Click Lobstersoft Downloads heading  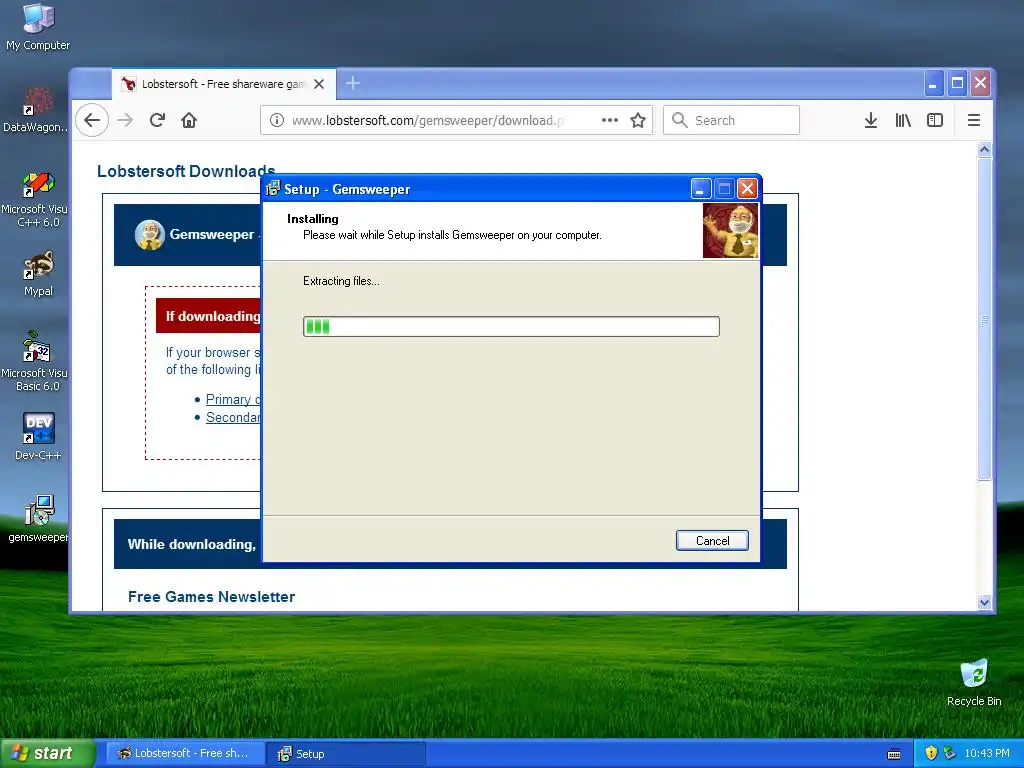tap(186, 171)
